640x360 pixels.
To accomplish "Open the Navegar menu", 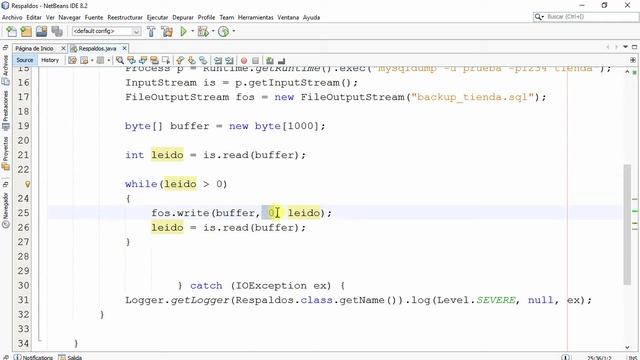I will pos(69,17).
